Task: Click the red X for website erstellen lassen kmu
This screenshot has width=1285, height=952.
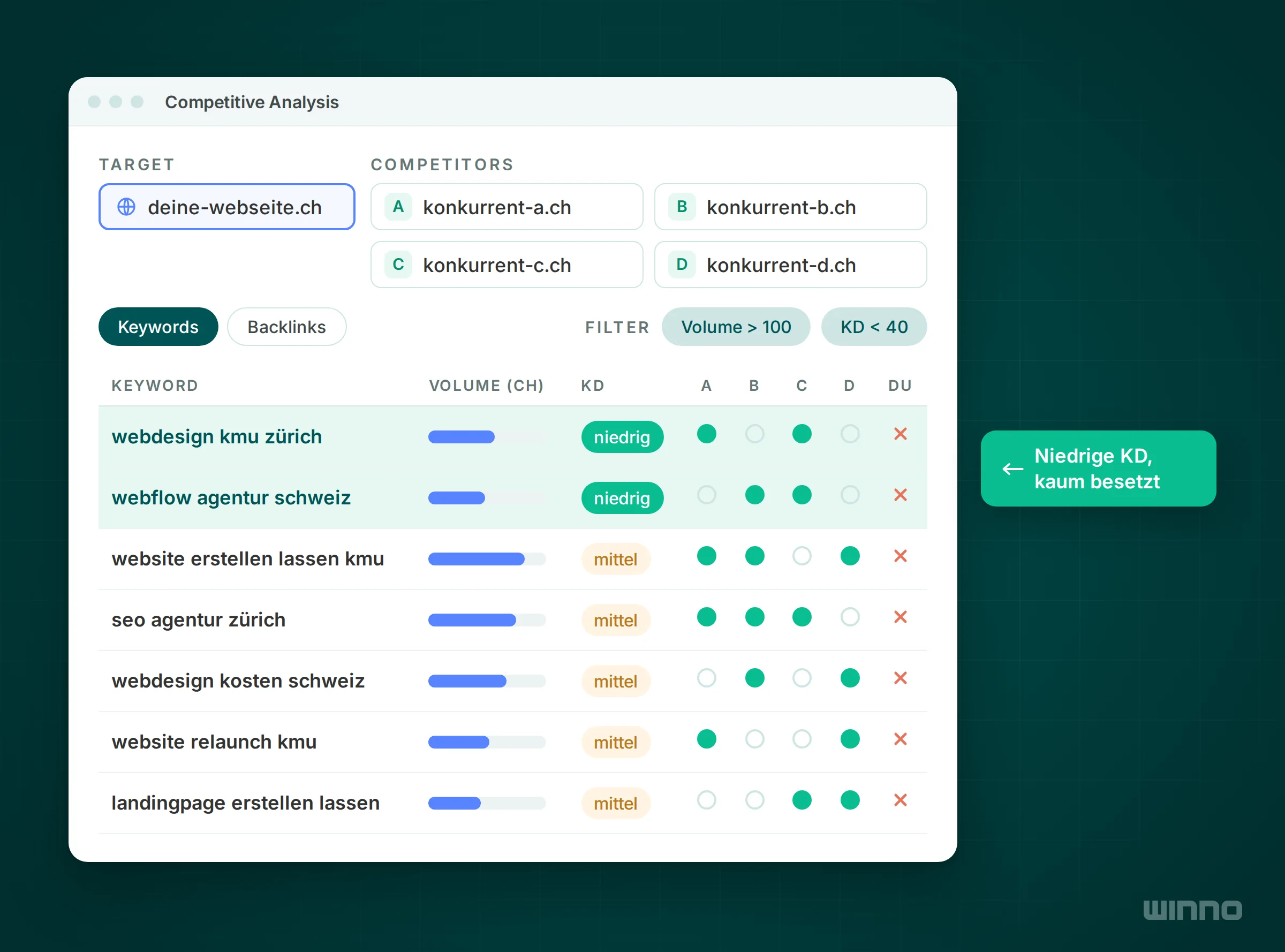Action: point(900,556)
